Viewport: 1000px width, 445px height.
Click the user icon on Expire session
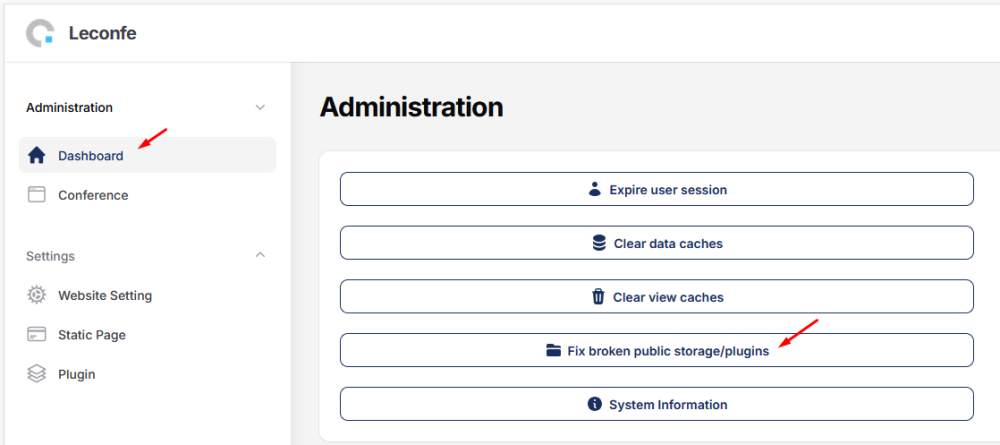595,189
